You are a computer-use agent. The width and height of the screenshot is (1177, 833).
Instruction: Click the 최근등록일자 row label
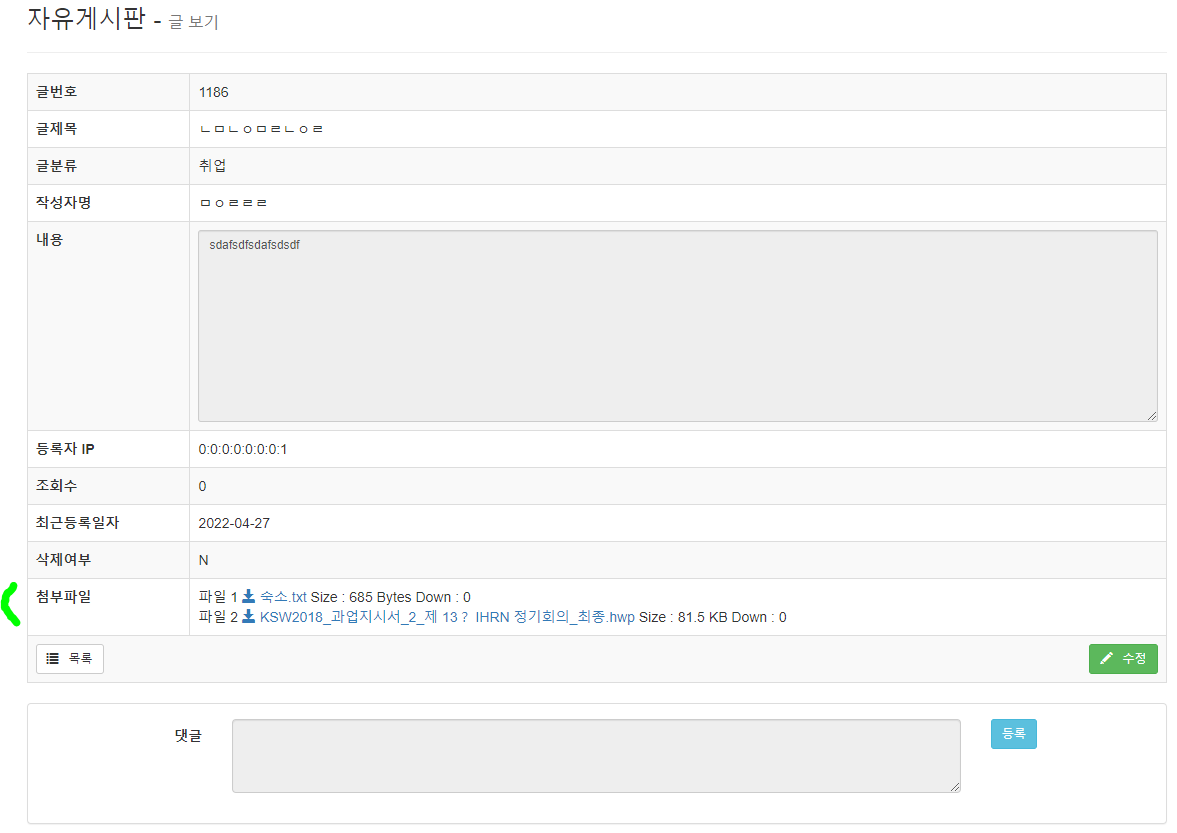(x=77, y=522)
